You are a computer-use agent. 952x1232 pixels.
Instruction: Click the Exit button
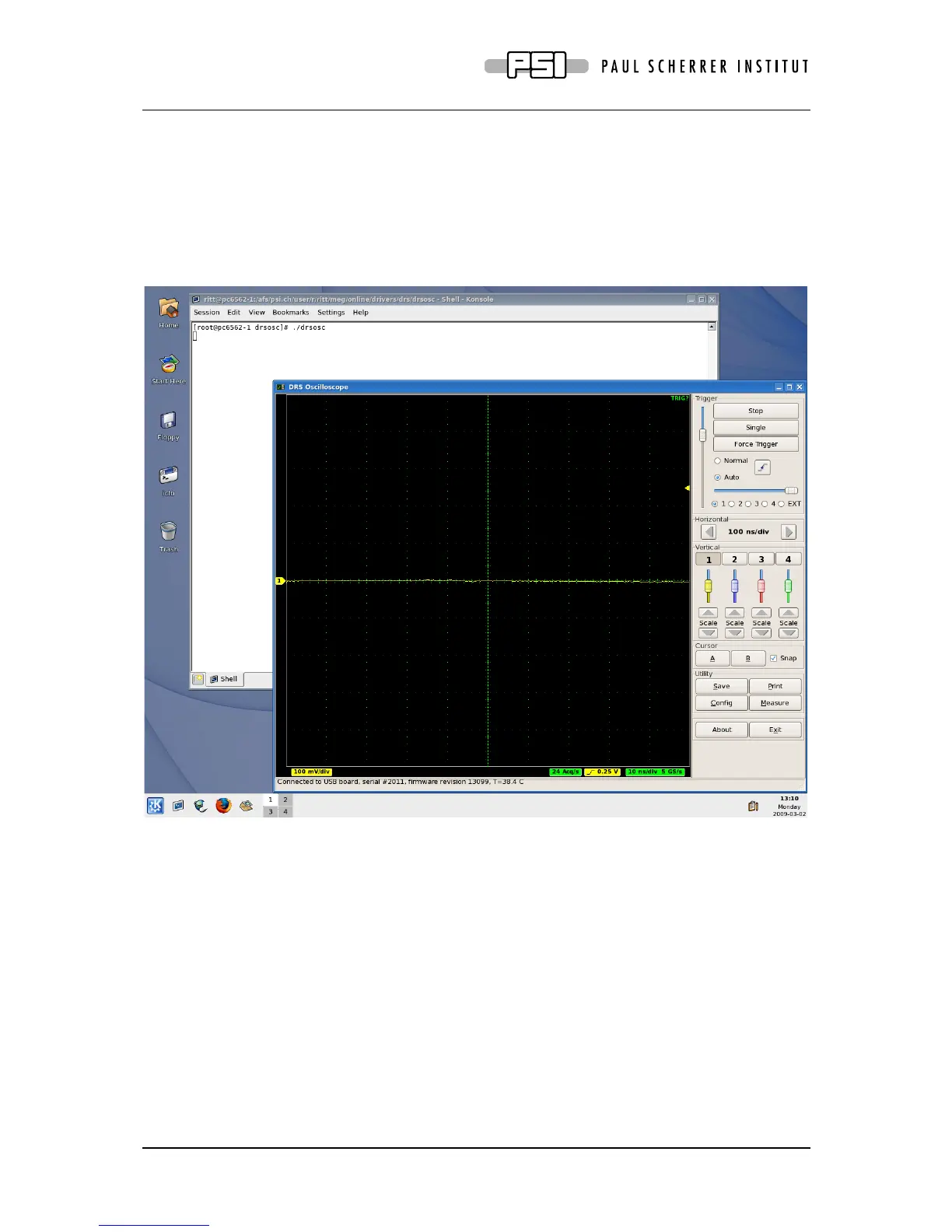point(775,730)
